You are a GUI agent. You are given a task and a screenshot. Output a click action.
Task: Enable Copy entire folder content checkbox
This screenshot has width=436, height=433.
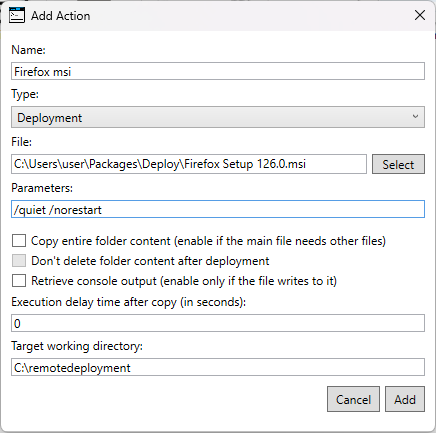(19, 241)
